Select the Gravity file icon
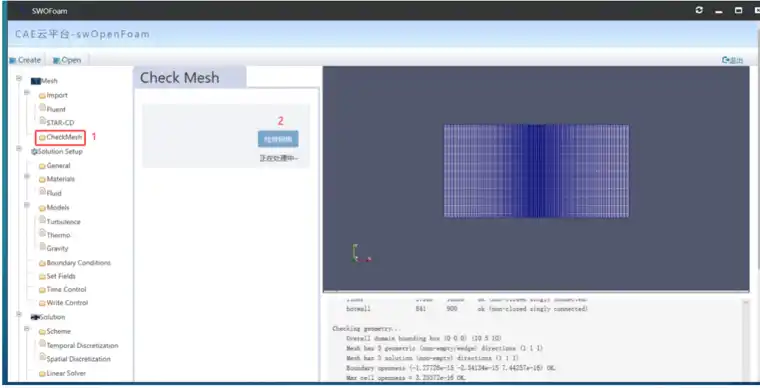Image resolution: width=760 pixels, height=388 pixels. pyautogui.click(x=43, y=246)
